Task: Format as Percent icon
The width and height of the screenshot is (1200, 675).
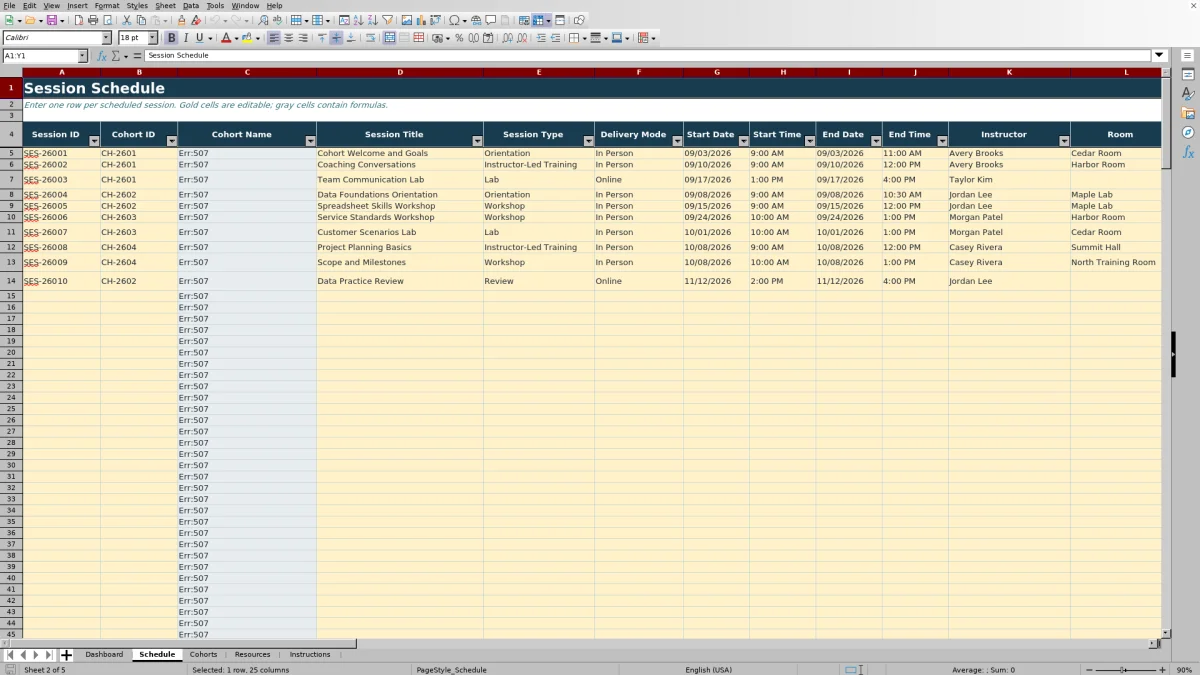Action: 459,38
